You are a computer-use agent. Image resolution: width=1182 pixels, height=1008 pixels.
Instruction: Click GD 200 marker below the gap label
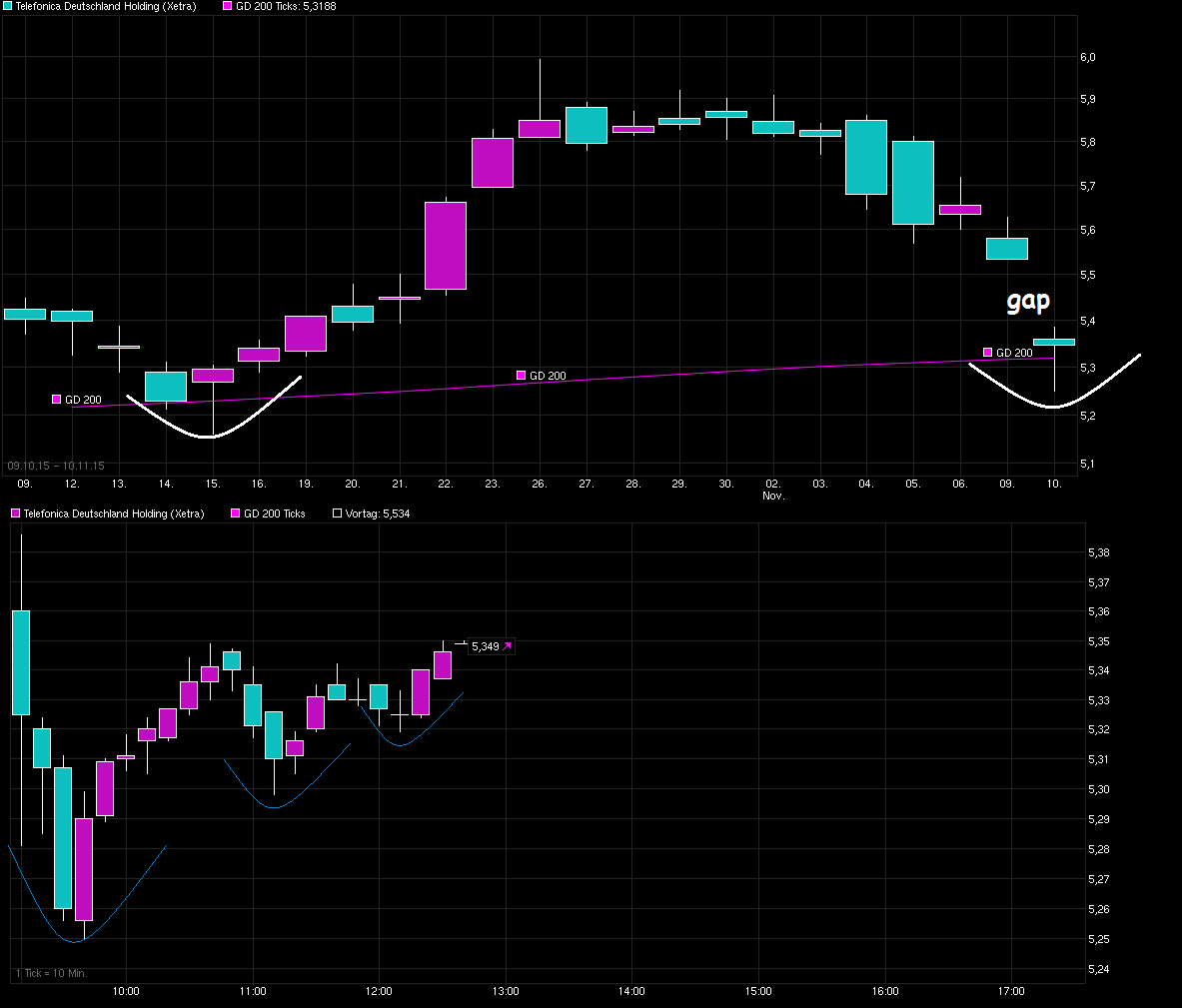click(987, 353)
